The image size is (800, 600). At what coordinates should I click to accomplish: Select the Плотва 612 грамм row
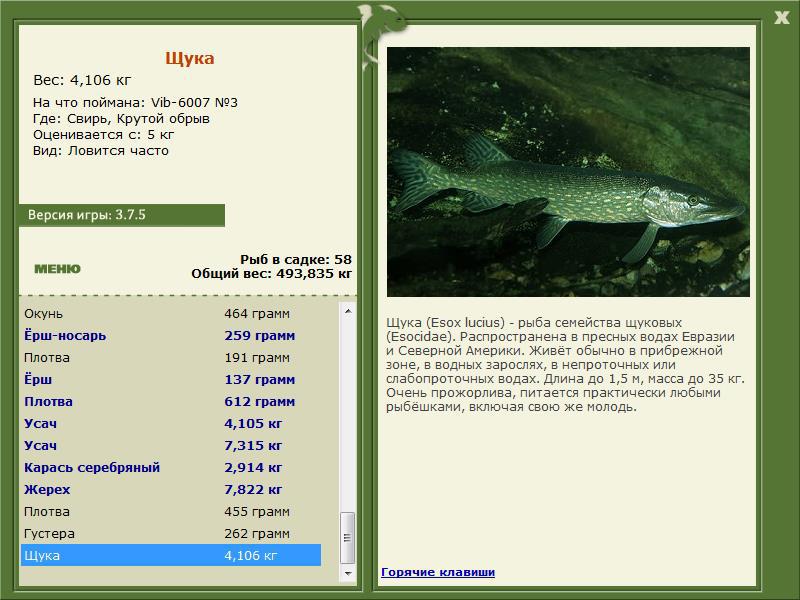171,401
